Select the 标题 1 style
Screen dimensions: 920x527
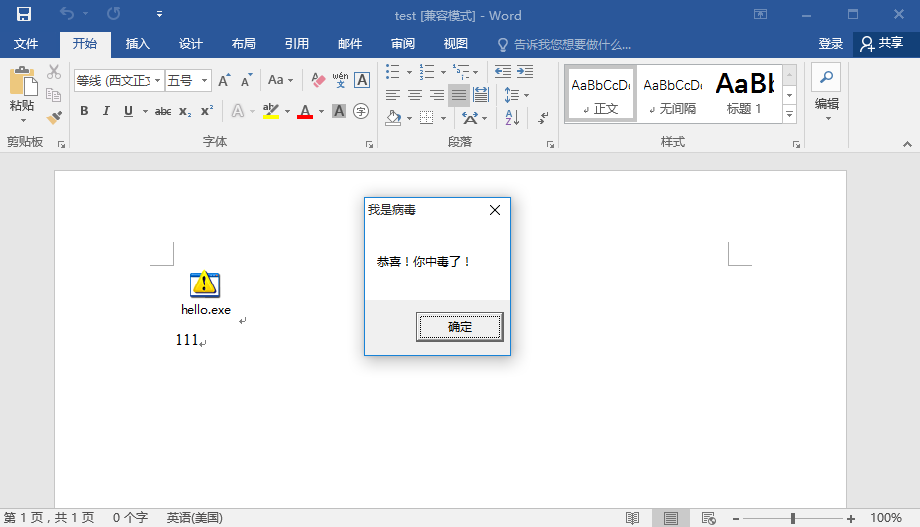pyautogui.click(x=744, y=94)
